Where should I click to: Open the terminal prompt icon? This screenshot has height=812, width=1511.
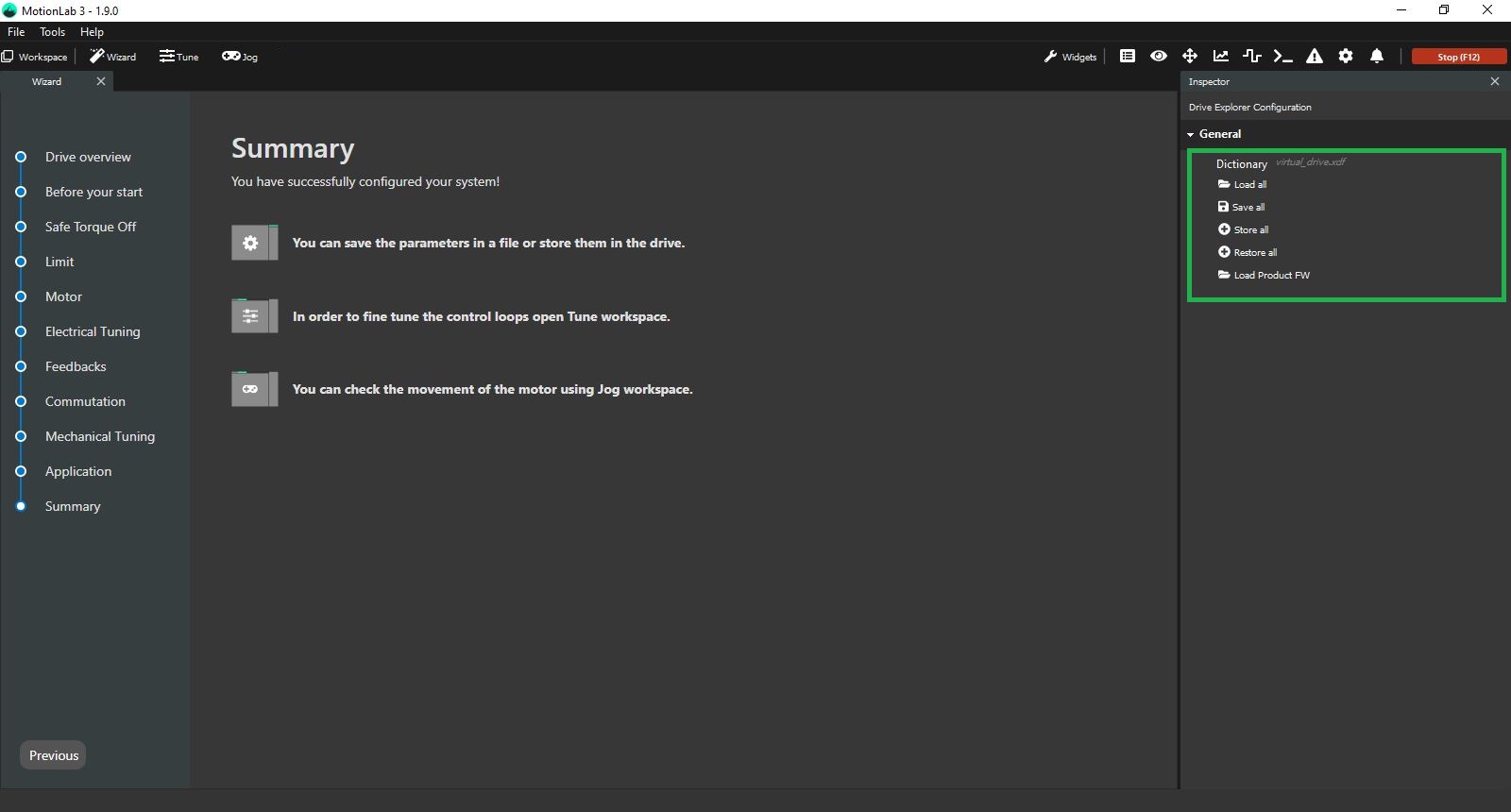click(1282, 57)
